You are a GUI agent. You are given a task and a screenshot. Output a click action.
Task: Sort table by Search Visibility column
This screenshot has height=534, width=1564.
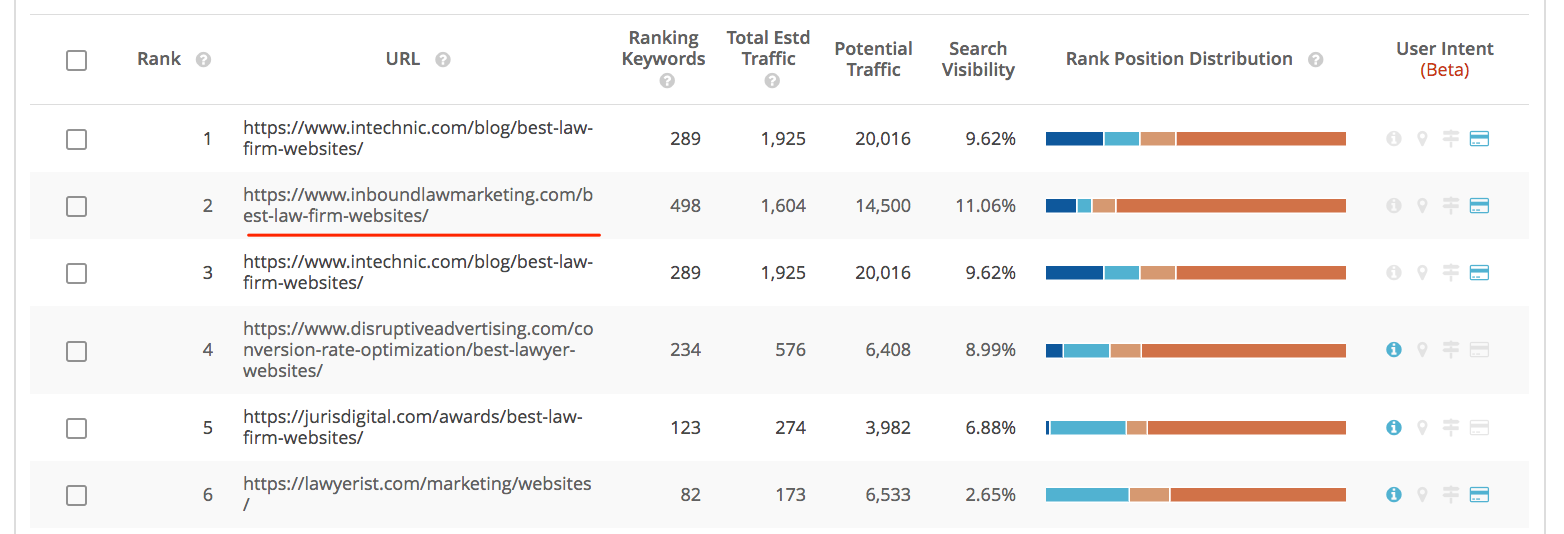coord(978,59)
